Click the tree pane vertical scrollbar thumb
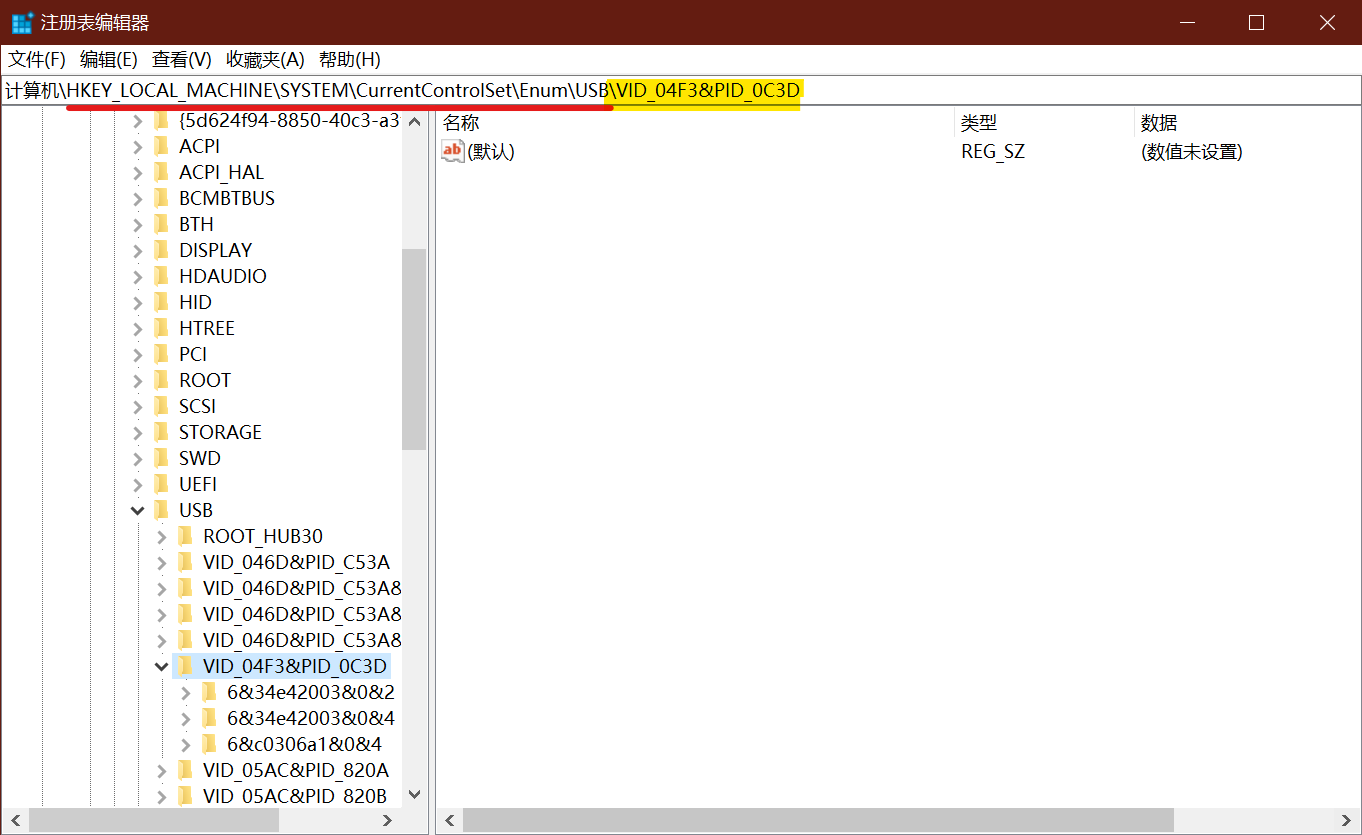1362x835 pixels. click(x=414, y=349)
